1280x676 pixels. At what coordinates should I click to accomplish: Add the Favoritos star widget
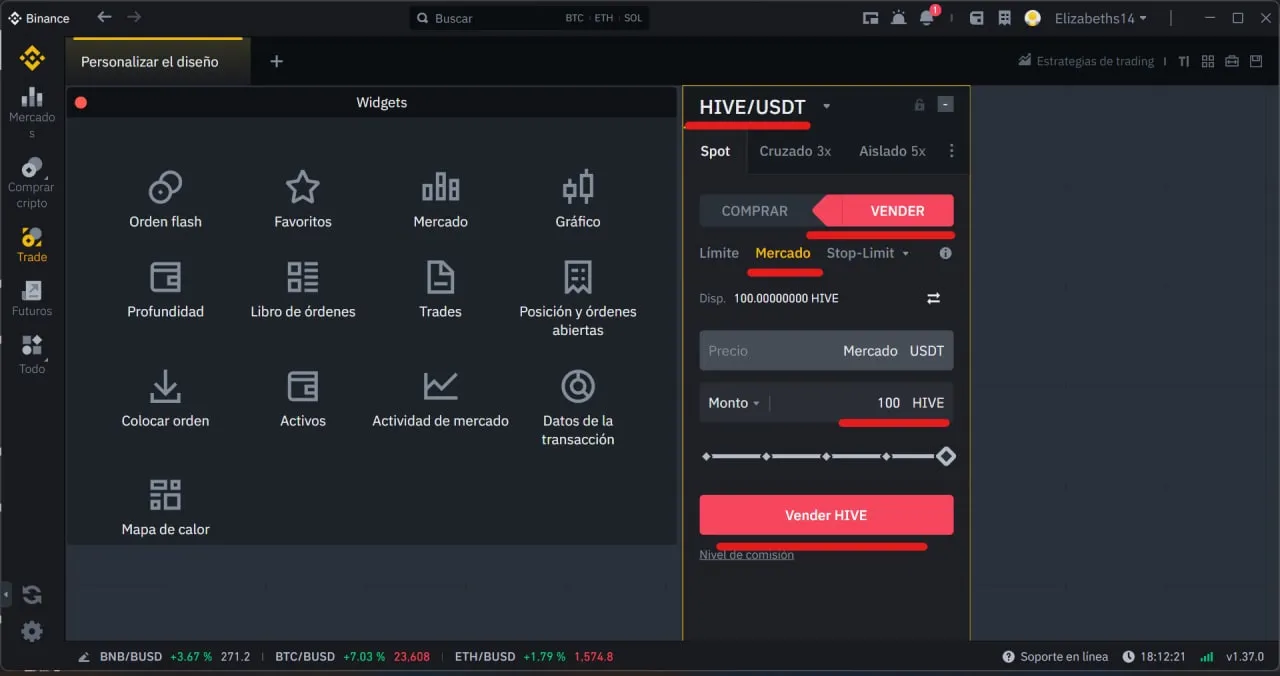(x=303, y=200)
